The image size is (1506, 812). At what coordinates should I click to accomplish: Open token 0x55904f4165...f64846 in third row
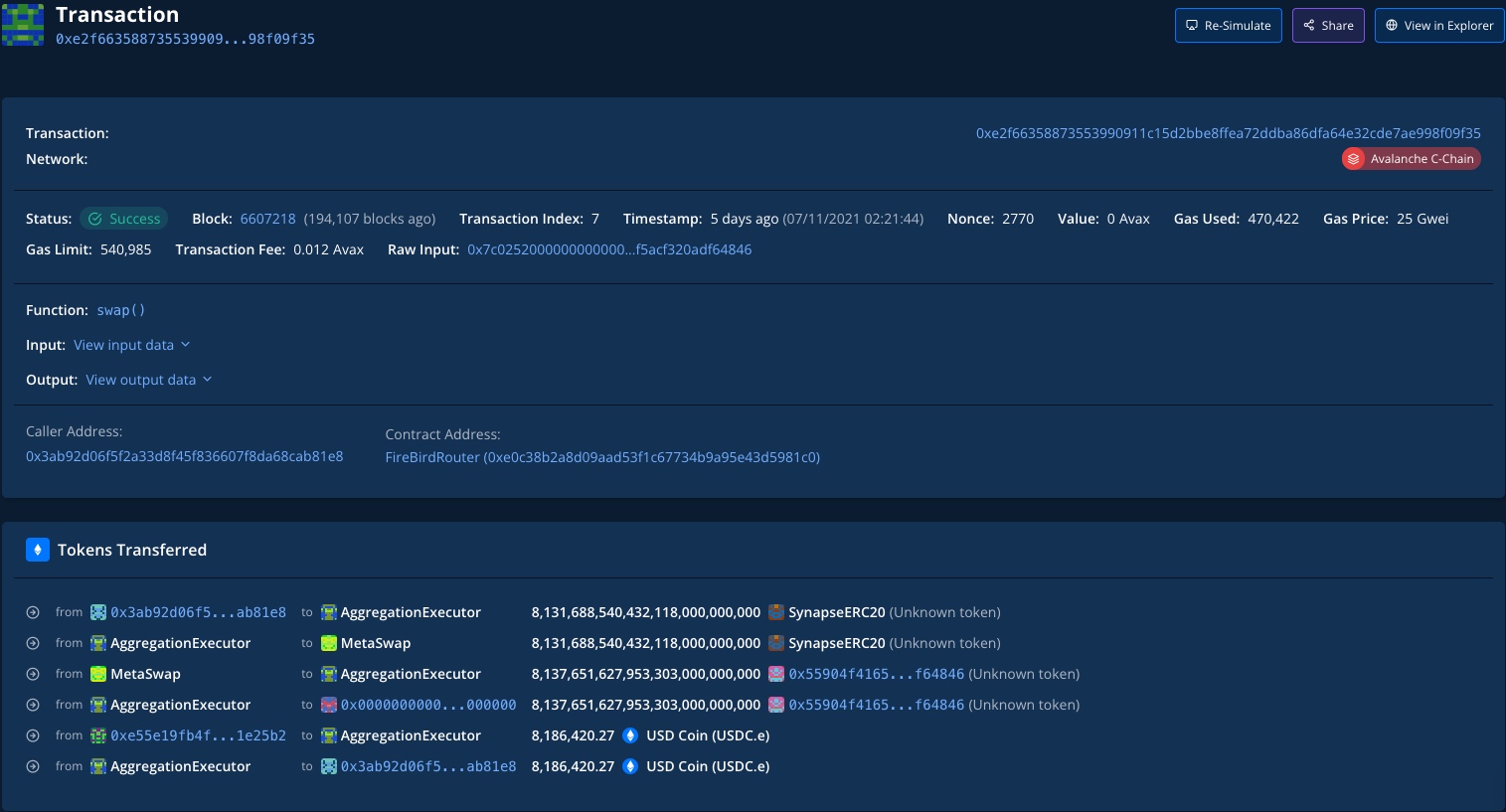pos(876,674)
